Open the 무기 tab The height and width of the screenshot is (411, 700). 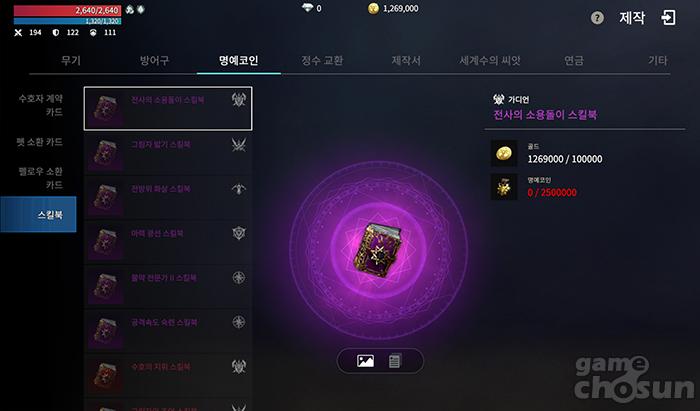coord(71,61)
